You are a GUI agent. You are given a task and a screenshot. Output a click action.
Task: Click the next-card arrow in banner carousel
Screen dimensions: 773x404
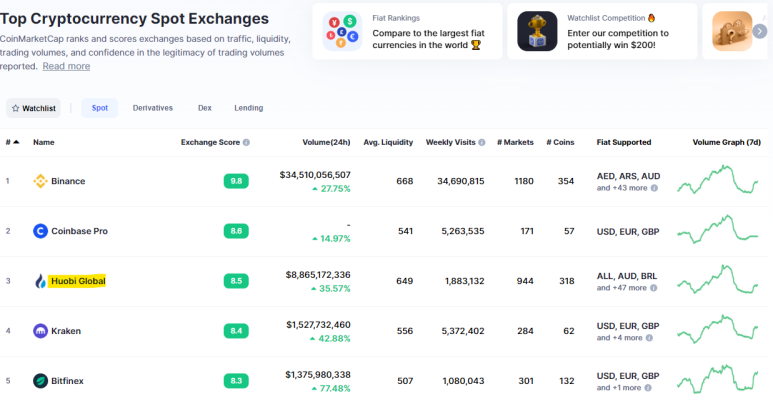click(760, 32)
